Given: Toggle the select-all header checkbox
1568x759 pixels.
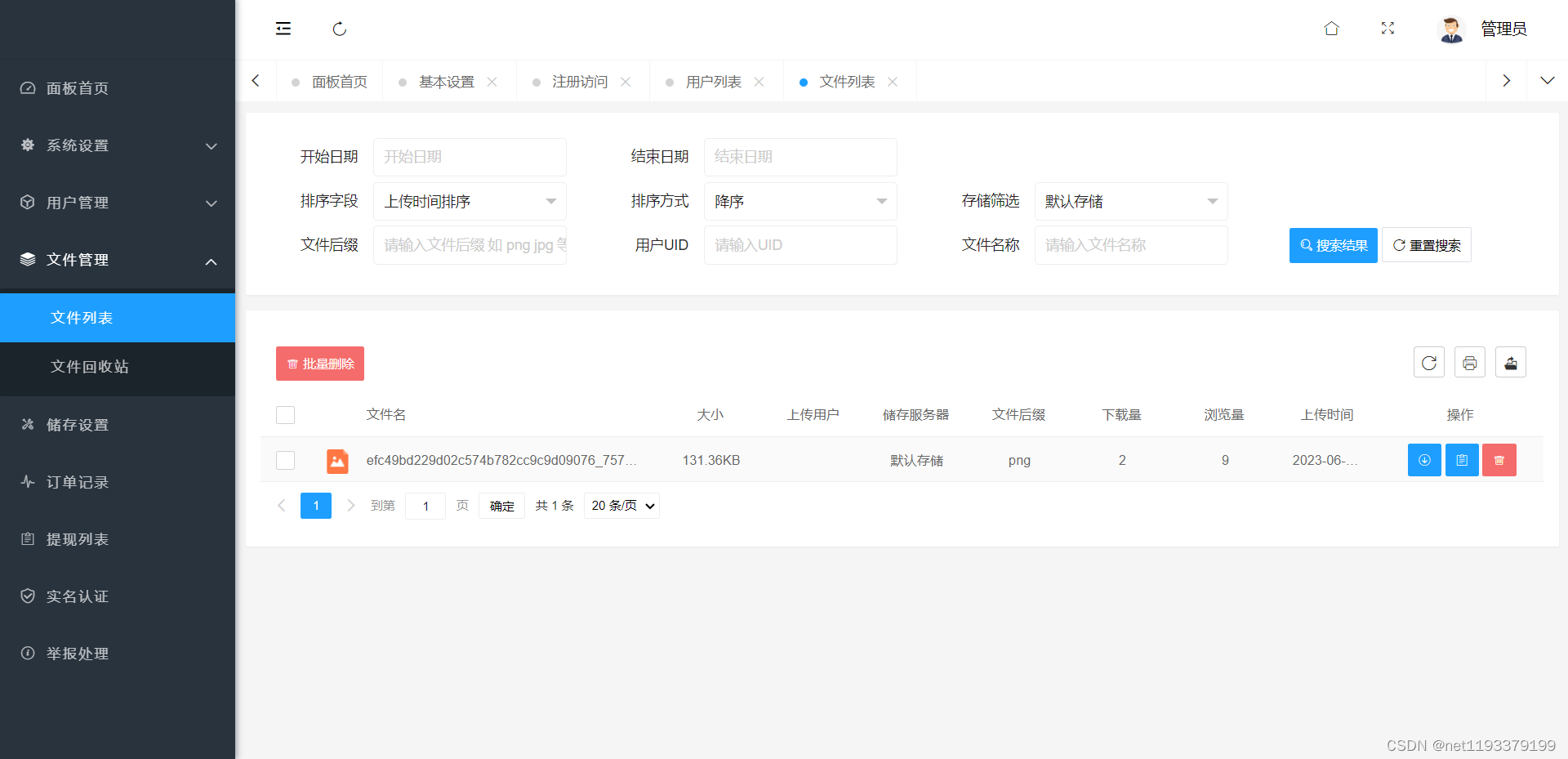Looking at the screenshot, I should point(285,415).
